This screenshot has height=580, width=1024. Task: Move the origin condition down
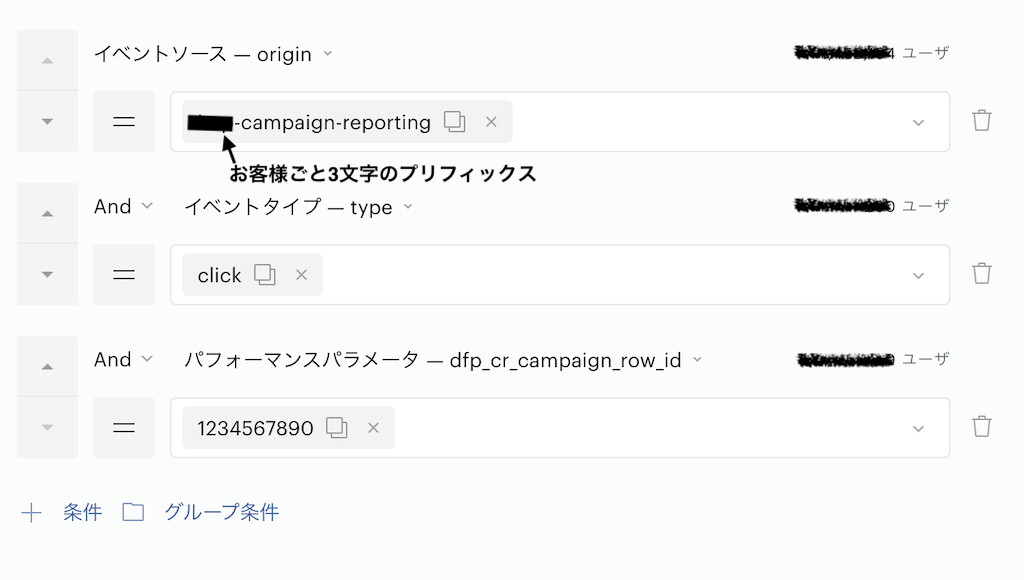pyautogui.click(x=47, y=121)
